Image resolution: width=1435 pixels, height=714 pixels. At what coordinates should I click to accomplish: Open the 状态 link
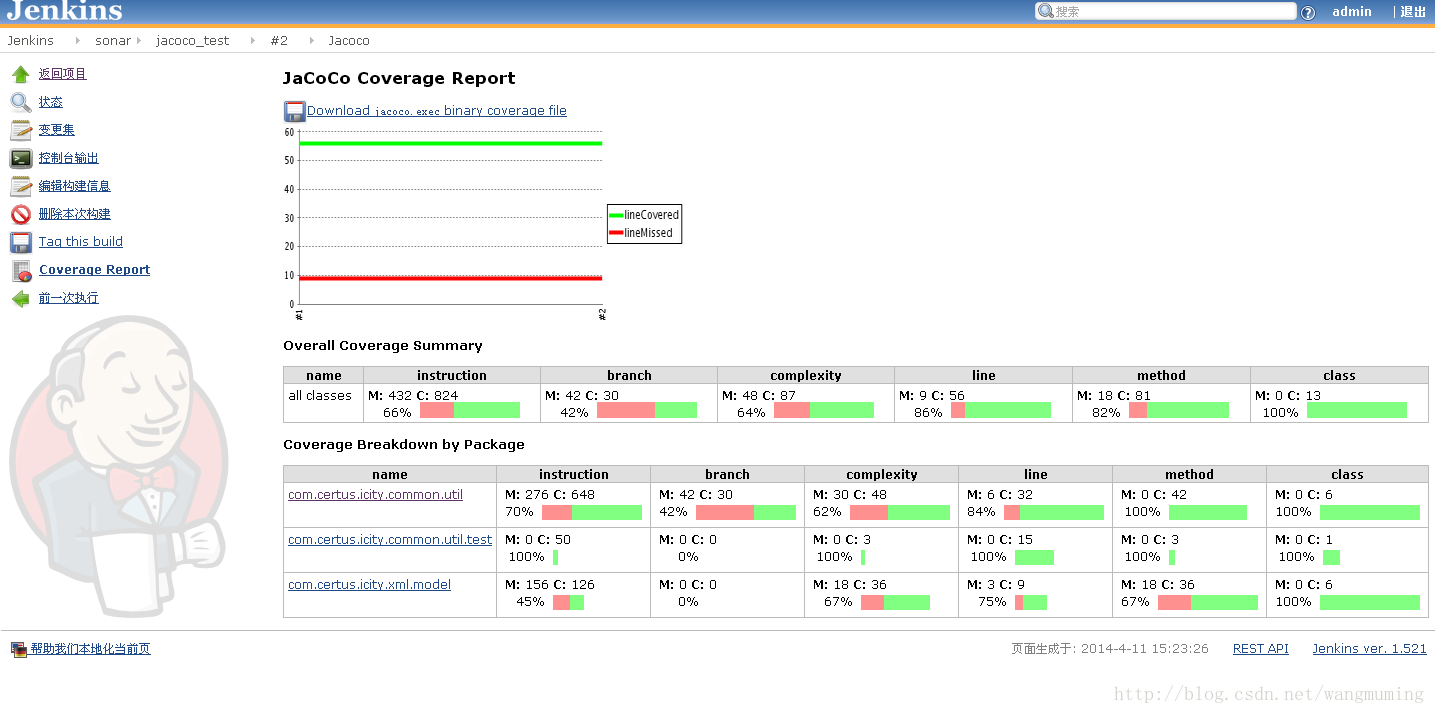[51, 102]
